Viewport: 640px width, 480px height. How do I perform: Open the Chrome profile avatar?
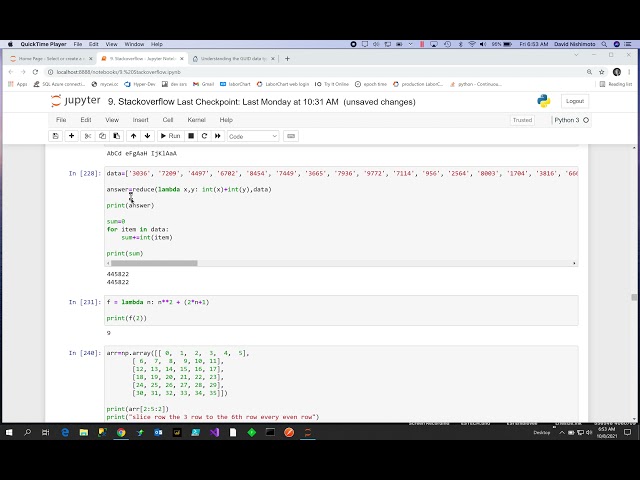[x=617, y=72]
